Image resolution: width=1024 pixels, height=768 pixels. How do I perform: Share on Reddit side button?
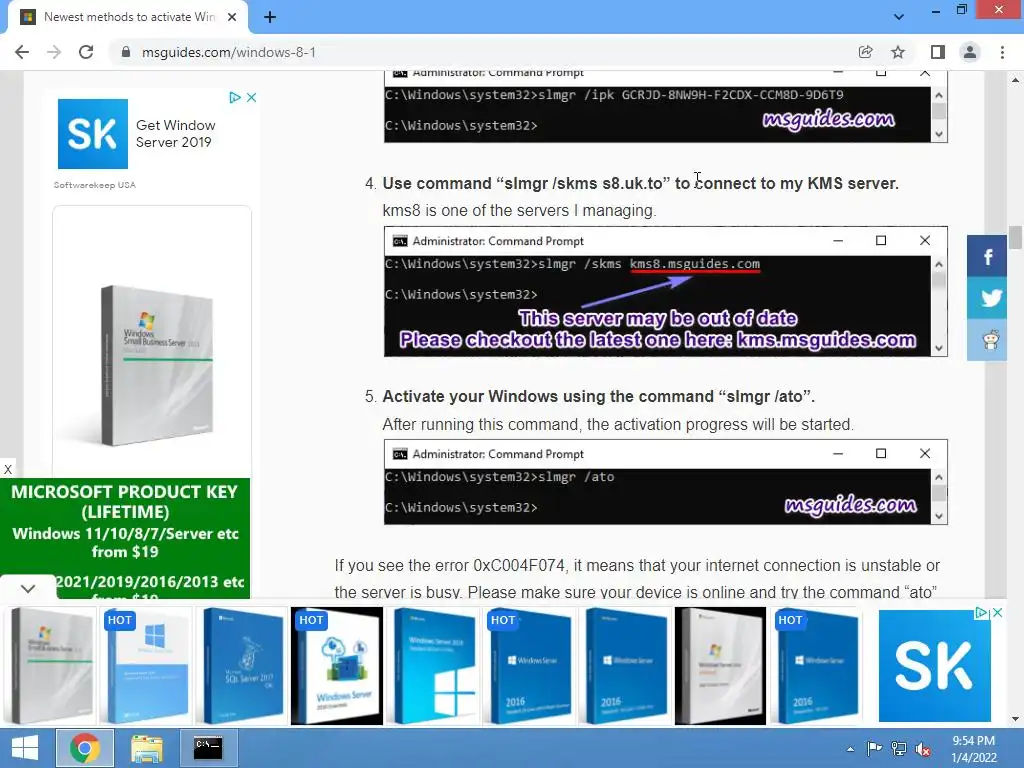click(x=987, y=340)
